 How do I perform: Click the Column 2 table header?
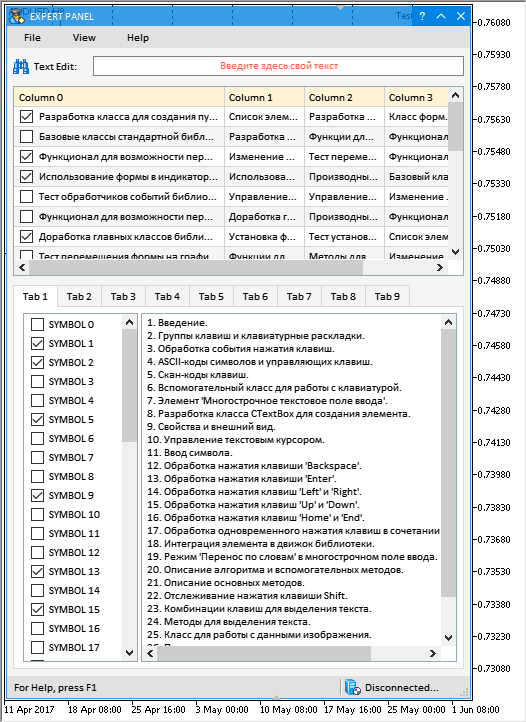pyautogui.click(x=345, y=97)
